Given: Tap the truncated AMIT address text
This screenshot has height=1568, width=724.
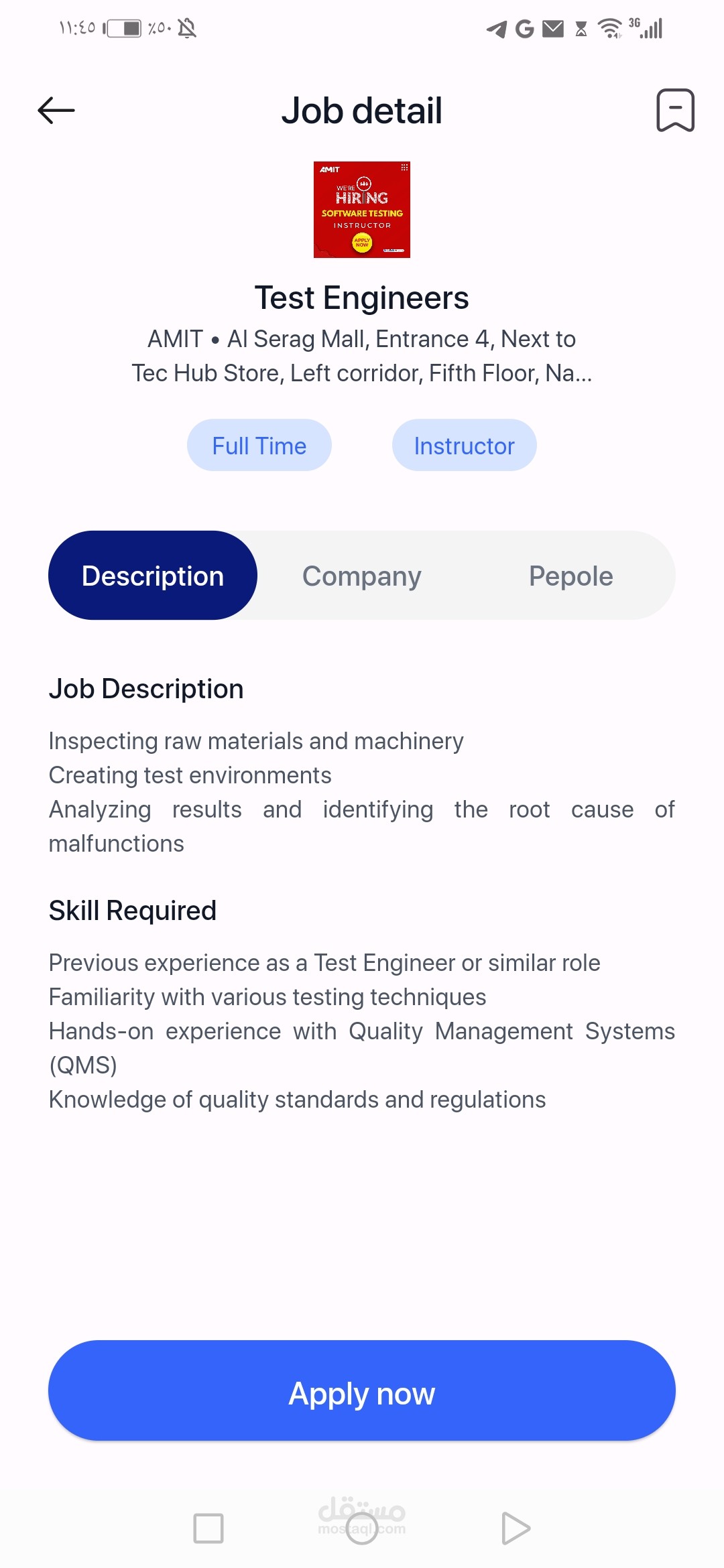Looking at the screenshot, I should tap(362, 356).
